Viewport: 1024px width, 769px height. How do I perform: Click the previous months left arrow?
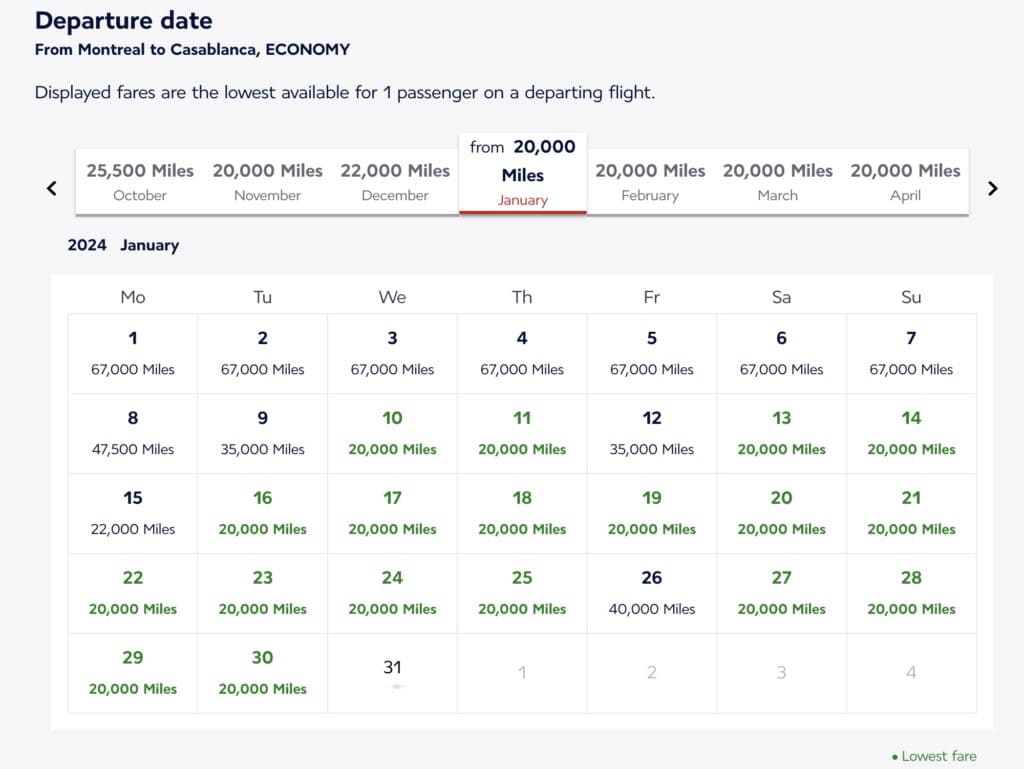click(52, 188)
